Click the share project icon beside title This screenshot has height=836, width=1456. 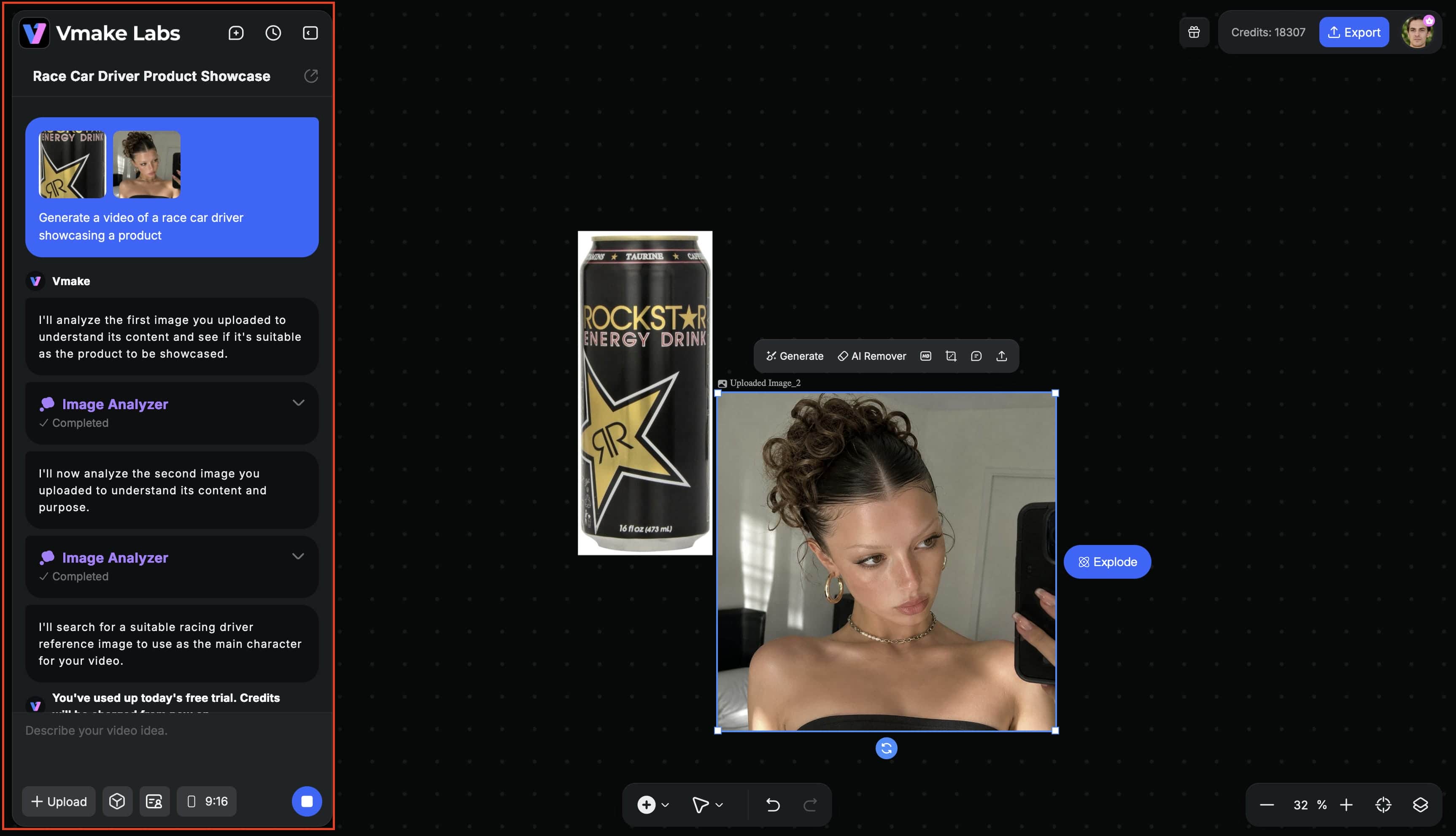[x=310, y=76]
